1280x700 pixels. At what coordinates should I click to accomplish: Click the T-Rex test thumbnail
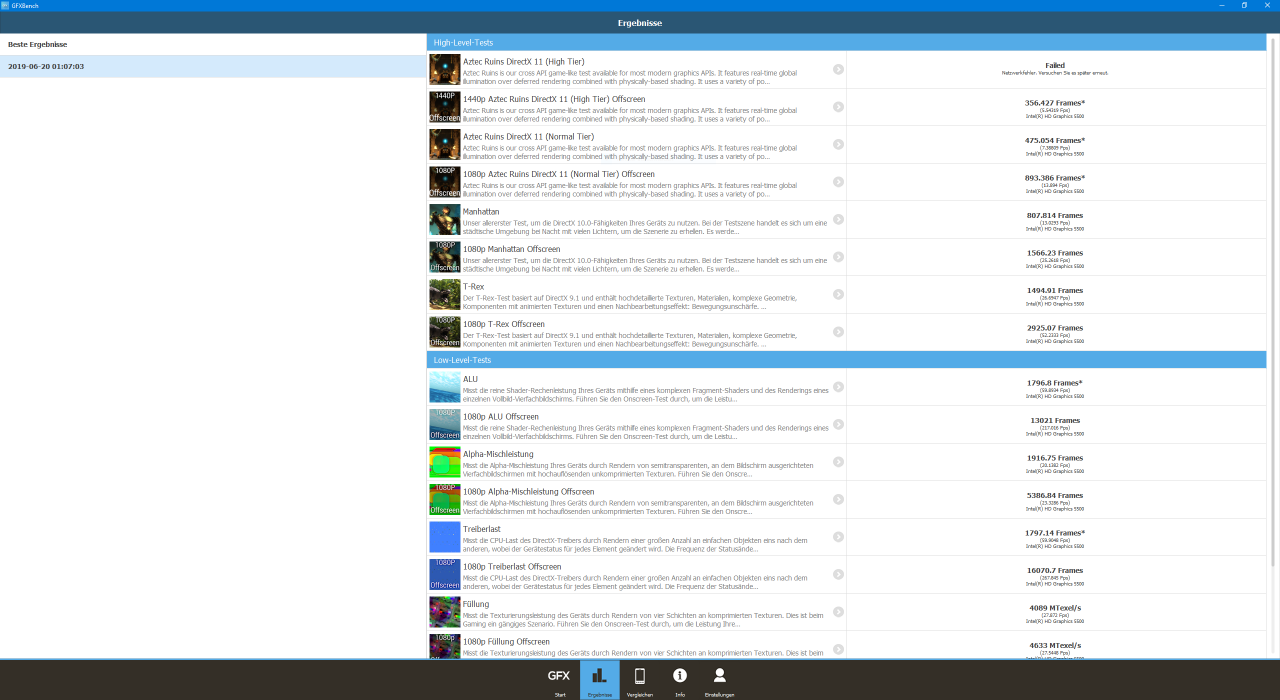(445, 294)
